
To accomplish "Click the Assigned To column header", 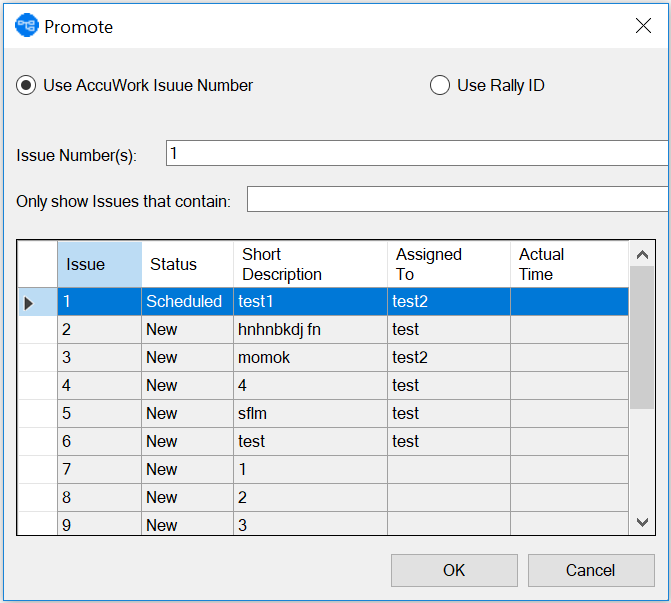I will [x=448, y=265].
